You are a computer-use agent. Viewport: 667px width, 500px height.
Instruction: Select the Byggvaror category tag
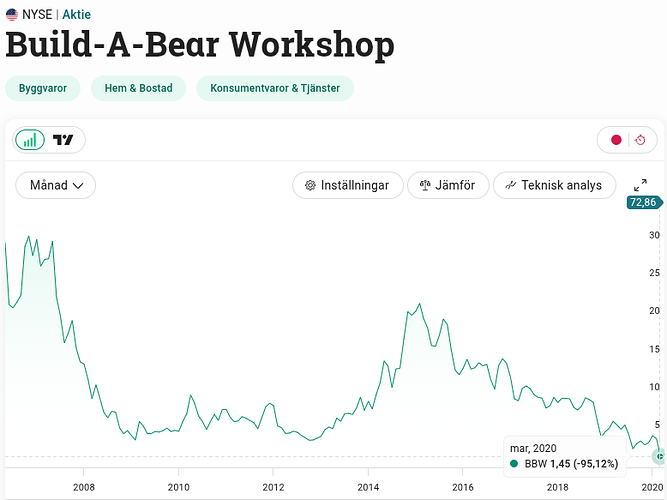(43, 88)
